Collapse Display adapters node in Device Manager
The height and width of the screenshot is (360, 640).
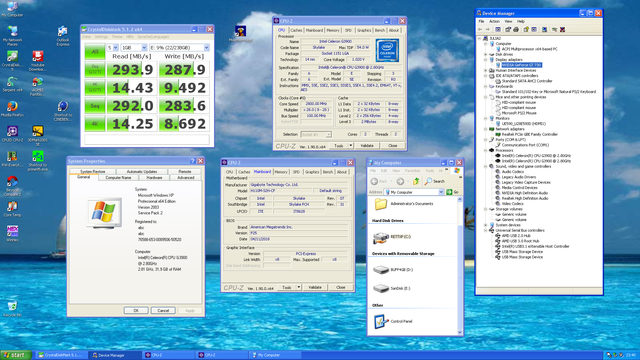click(x=486, y=60)
